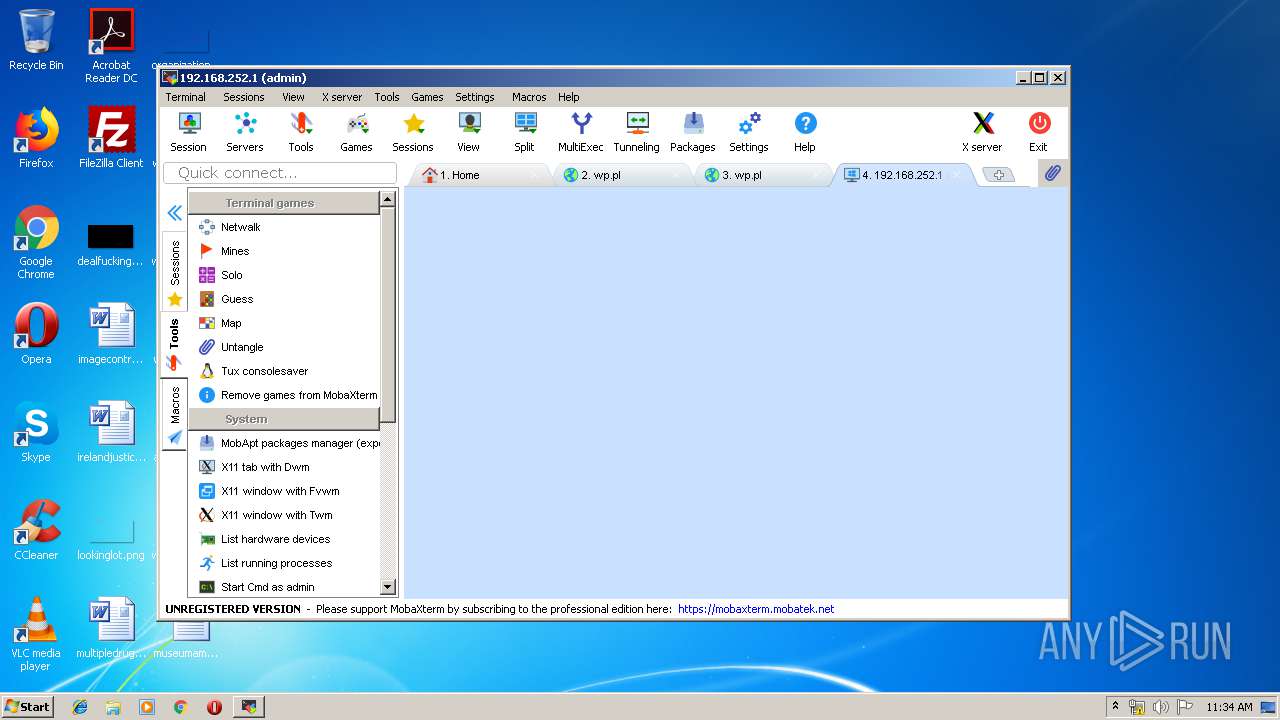Open the View toolbar icon
The width and height of the screenshot is (1280, 720).
[x=469, y=132]
